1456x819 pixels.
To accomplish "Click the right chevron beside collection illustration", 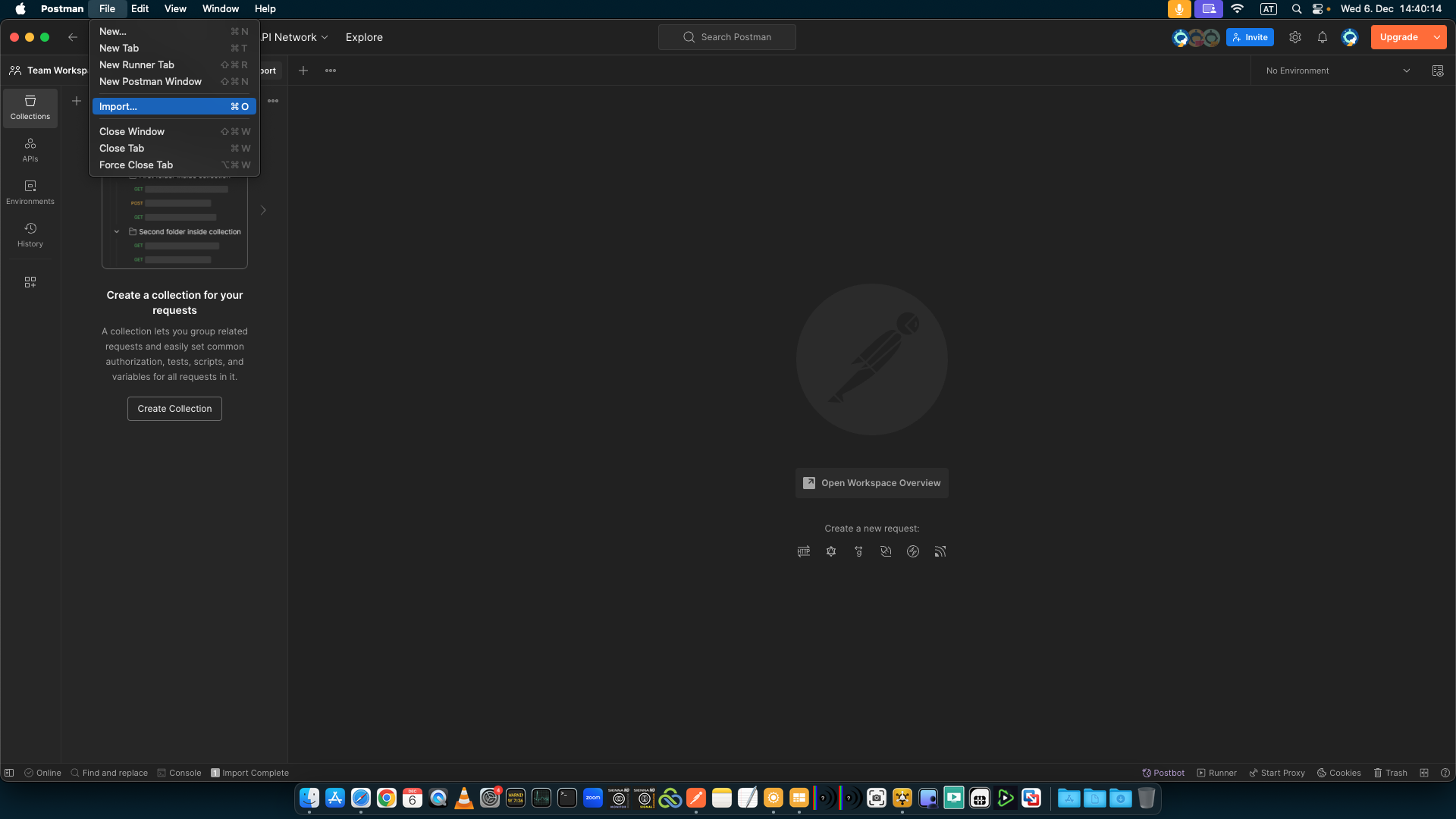I will tap(263, 210).
